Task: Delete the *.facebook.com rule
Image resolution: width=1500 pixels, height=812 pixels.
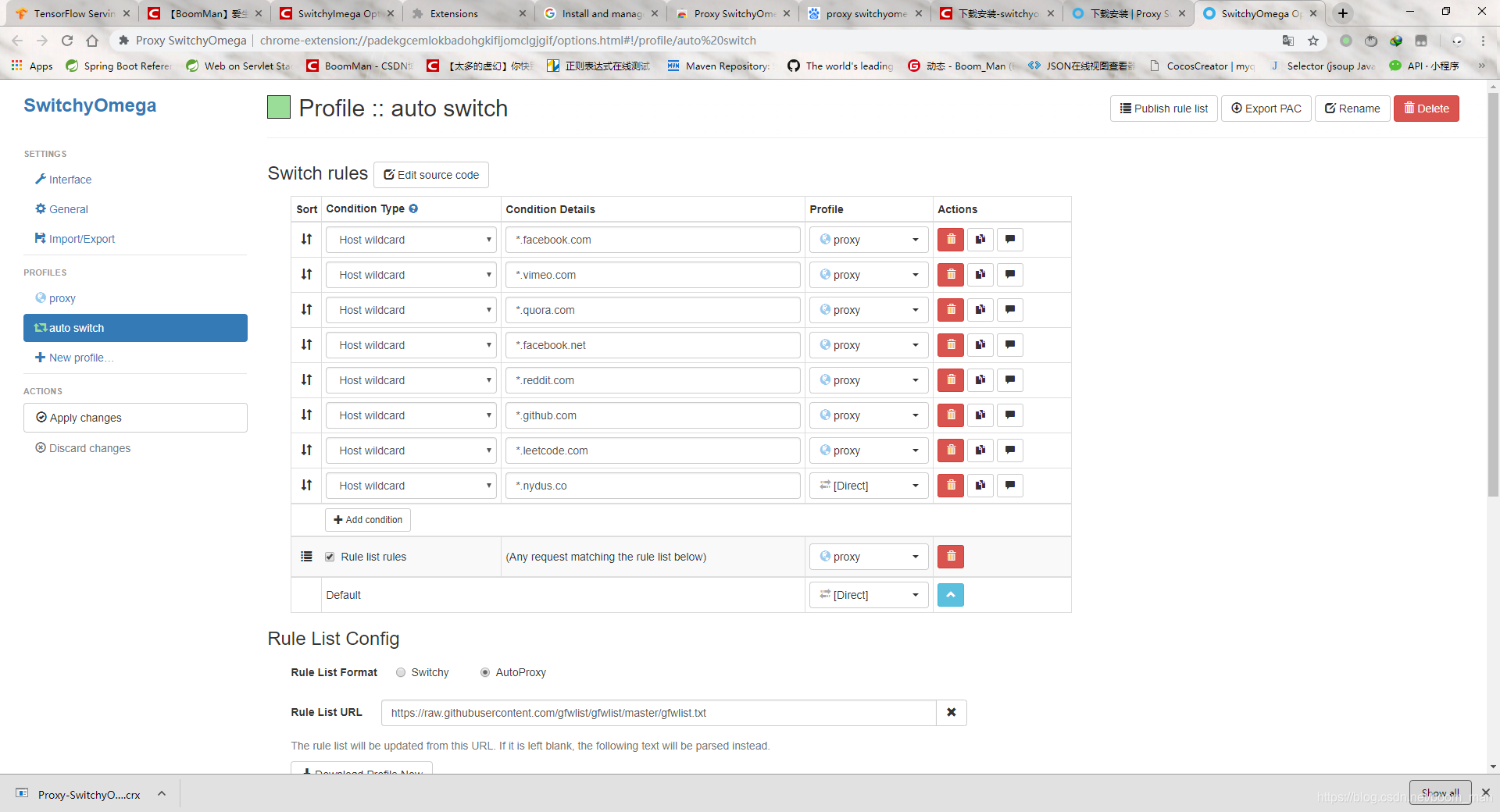Action: tap(951, 240)
